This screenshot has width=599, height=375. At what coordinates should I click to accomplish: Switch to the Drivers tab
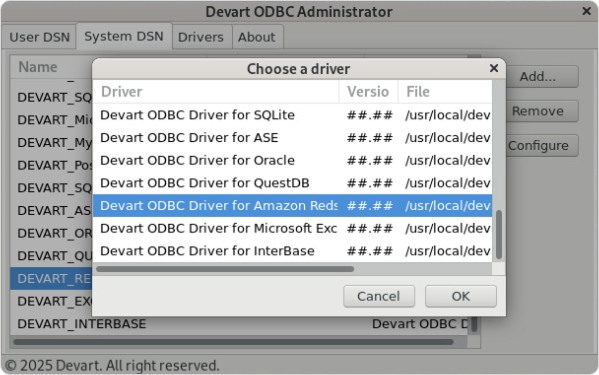point(201,37)
